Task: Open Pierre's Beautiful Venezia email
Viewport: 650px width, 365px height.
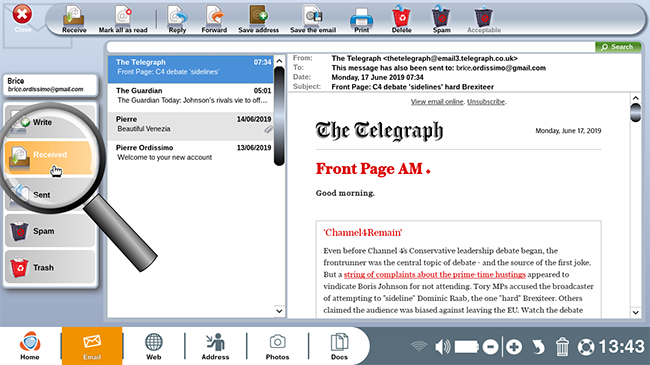Action: coord(191,126)
